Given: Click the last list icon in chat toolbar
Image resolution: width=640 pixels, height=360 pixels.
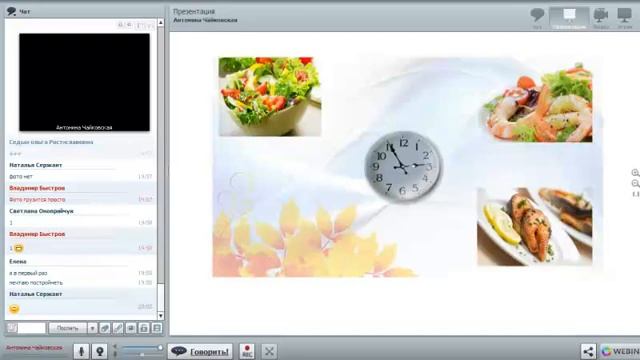Looking at the screenshot, I should (x=157, y=328).
